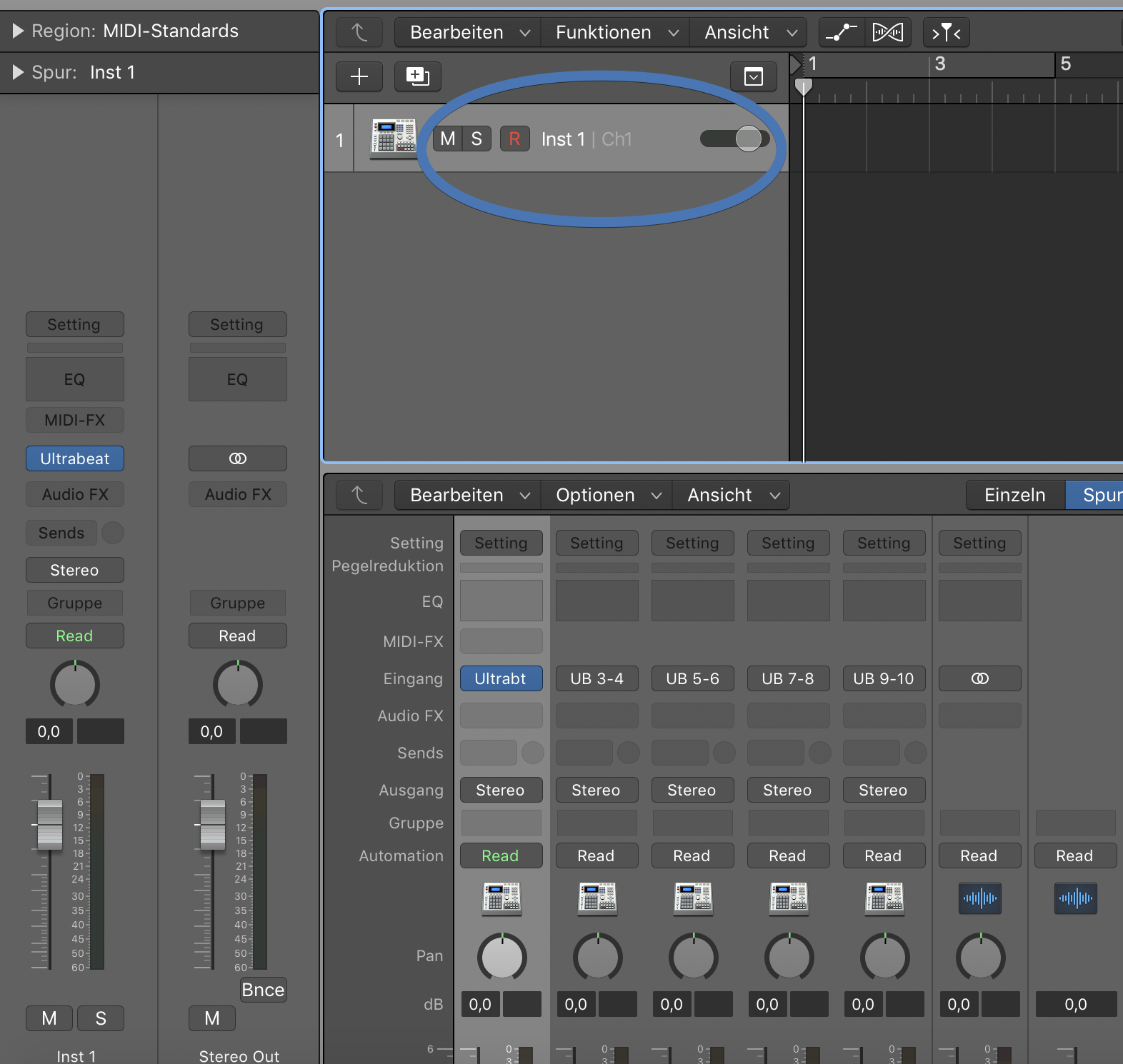Open the Setting menu on Ultrabt mixer channel

click(501, 543)
